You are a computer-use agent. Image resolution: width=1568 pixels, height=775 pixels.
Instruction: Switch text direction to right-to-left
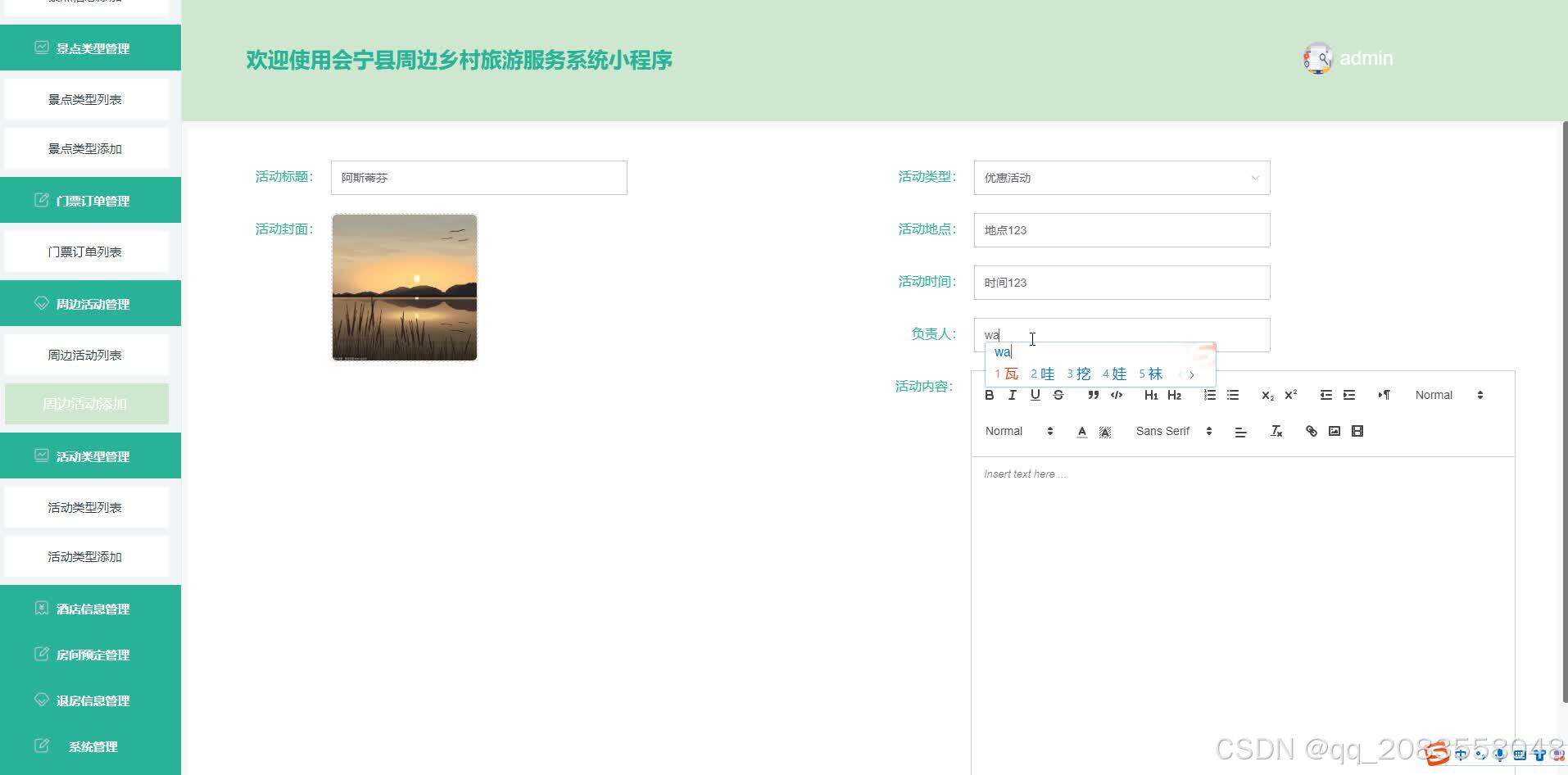coord(1384,395)
